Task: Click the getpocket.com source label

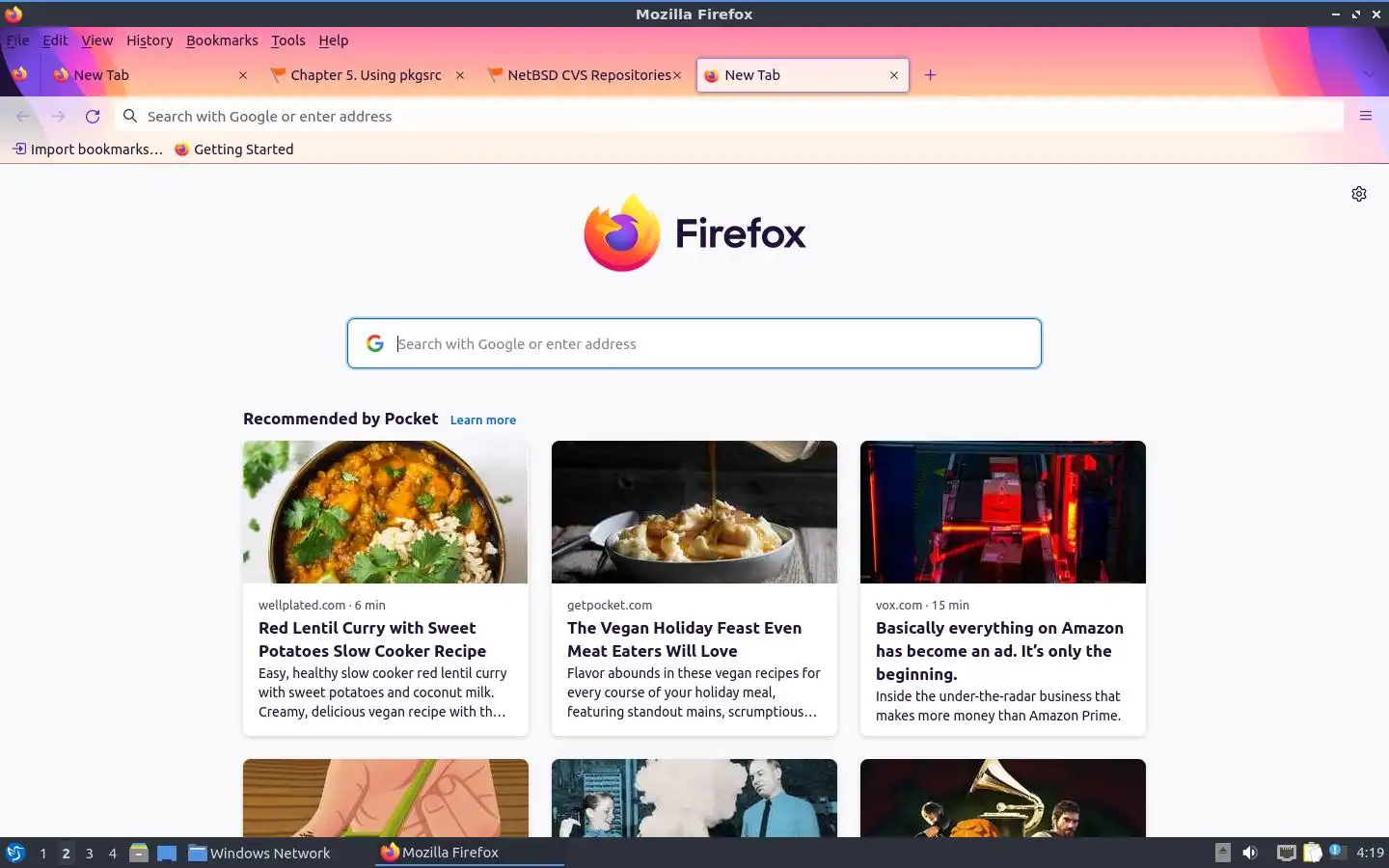Action: (x=610, y=605)
